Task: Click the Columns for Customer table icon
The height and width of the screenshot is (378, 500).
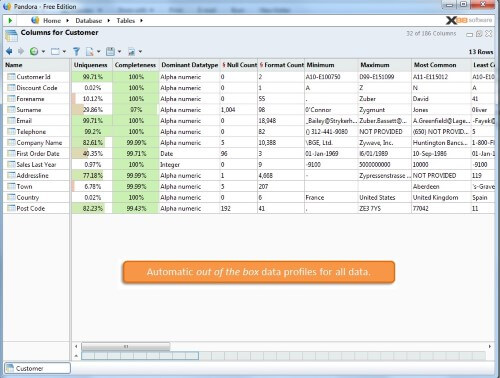Action: [11, 36]
